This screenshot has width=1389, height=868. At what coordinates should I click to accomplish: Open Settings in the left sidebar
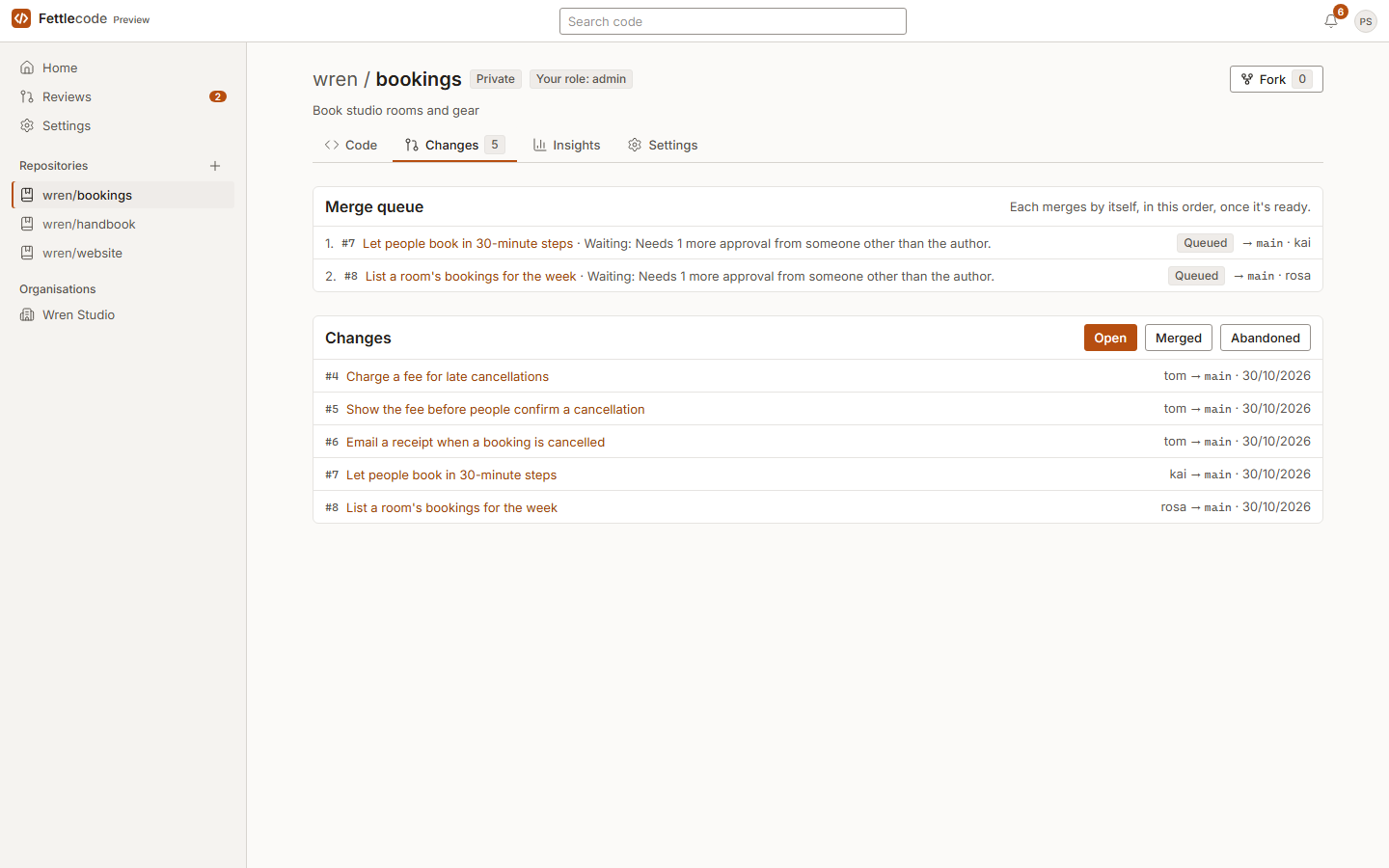point(123,125)
